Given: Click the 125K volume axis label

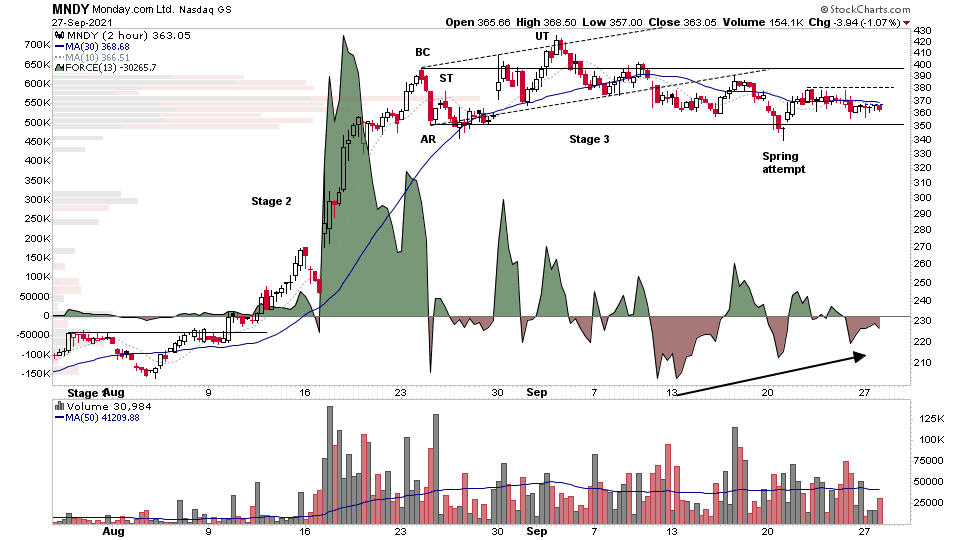Looking at the screenshot, I should pos(932,419).
